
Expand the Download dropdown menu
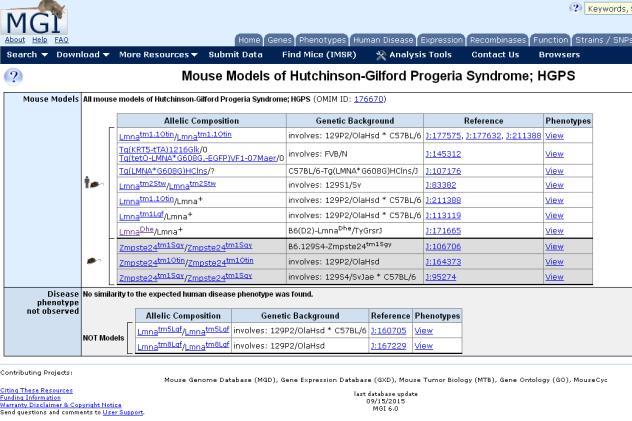[x=83, y=54]
